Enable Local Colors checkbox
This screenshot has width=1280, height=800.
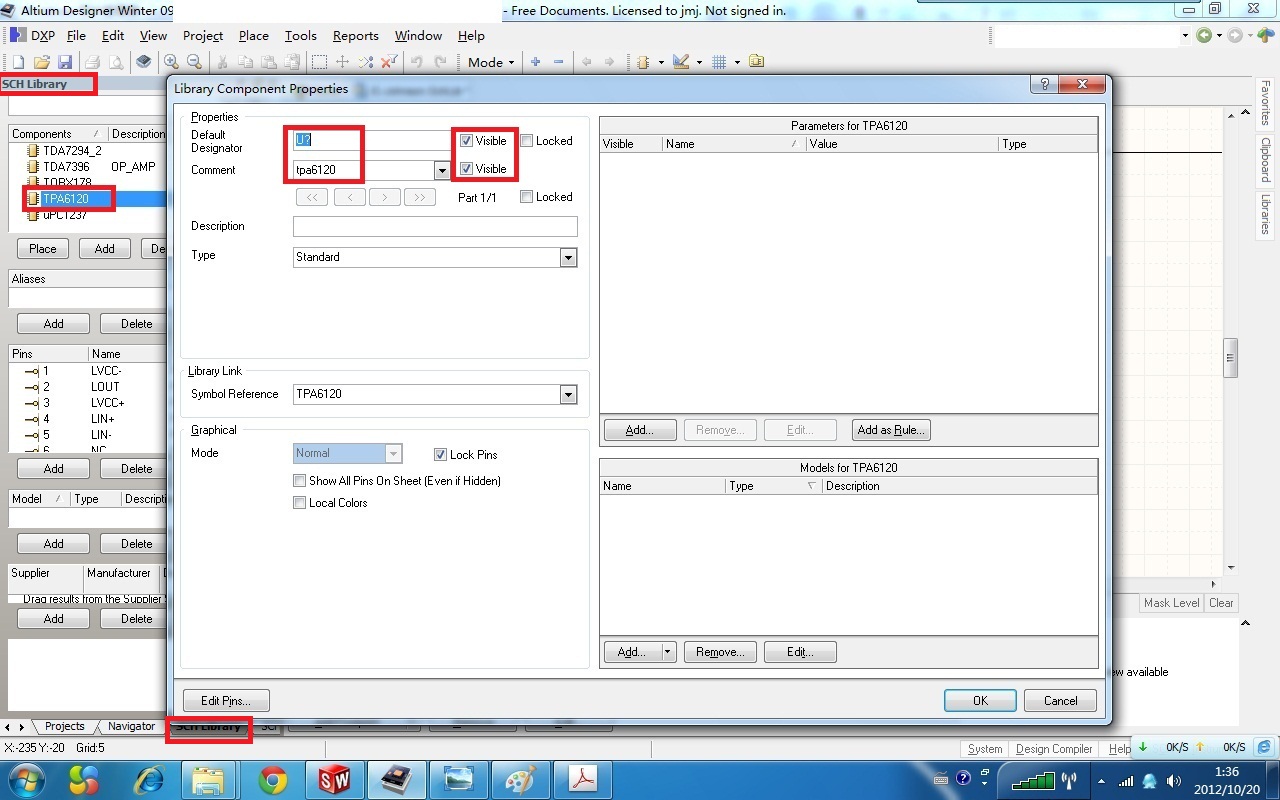[x=299, y=503]
